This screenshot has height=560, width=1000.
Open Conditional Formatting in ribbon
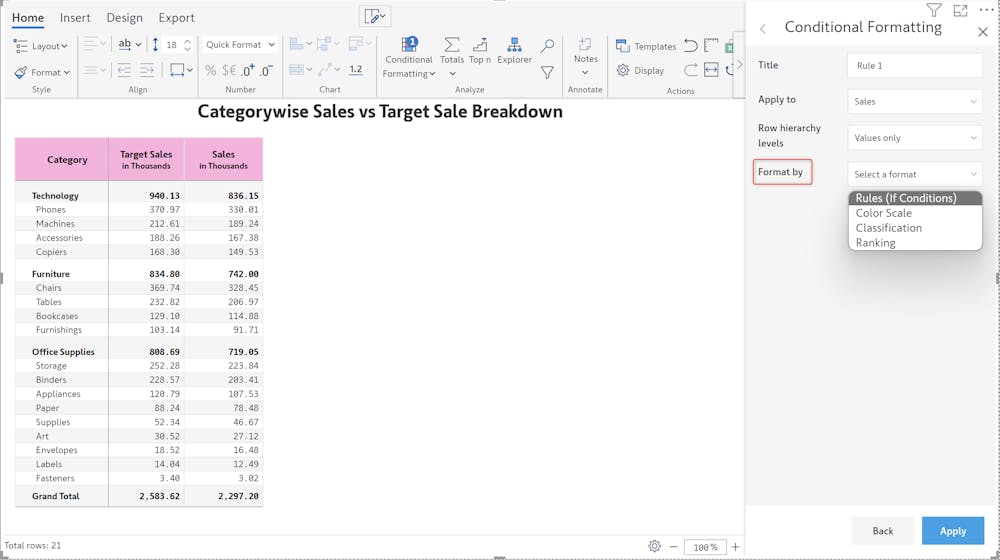tap(409, 58)
